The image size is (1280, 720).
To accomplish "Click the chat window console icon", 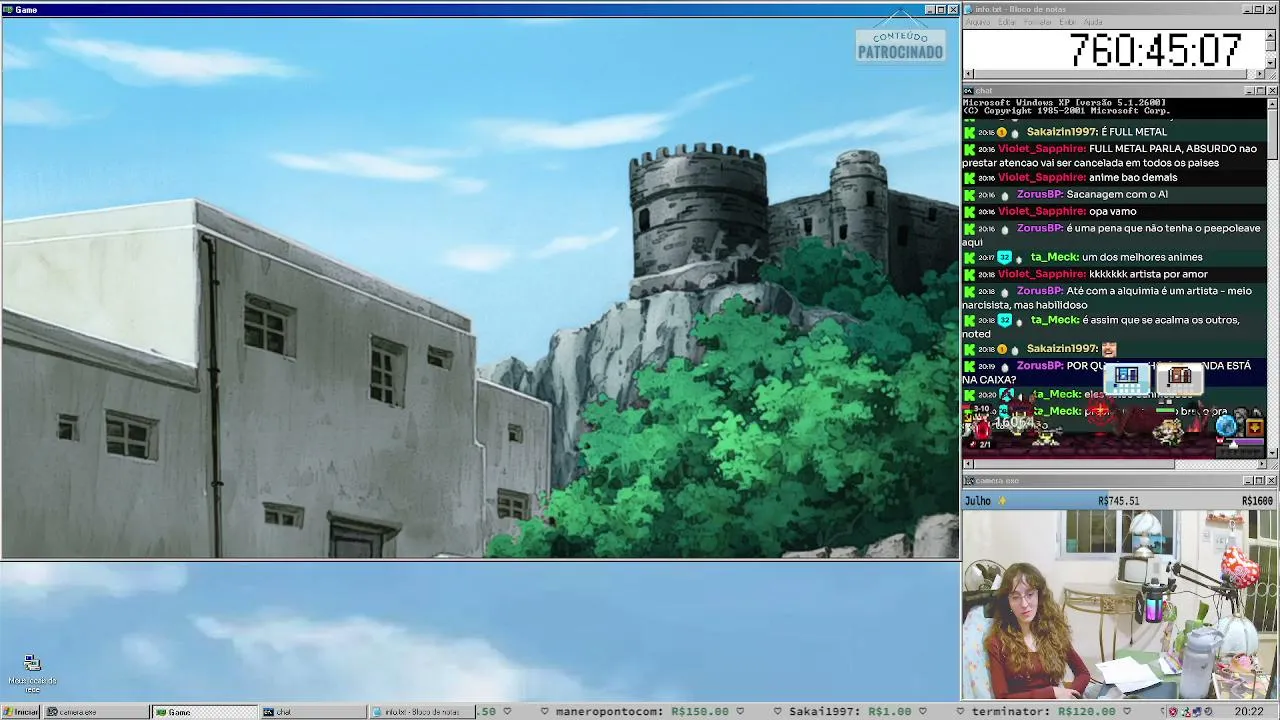I will coord(969,91).
